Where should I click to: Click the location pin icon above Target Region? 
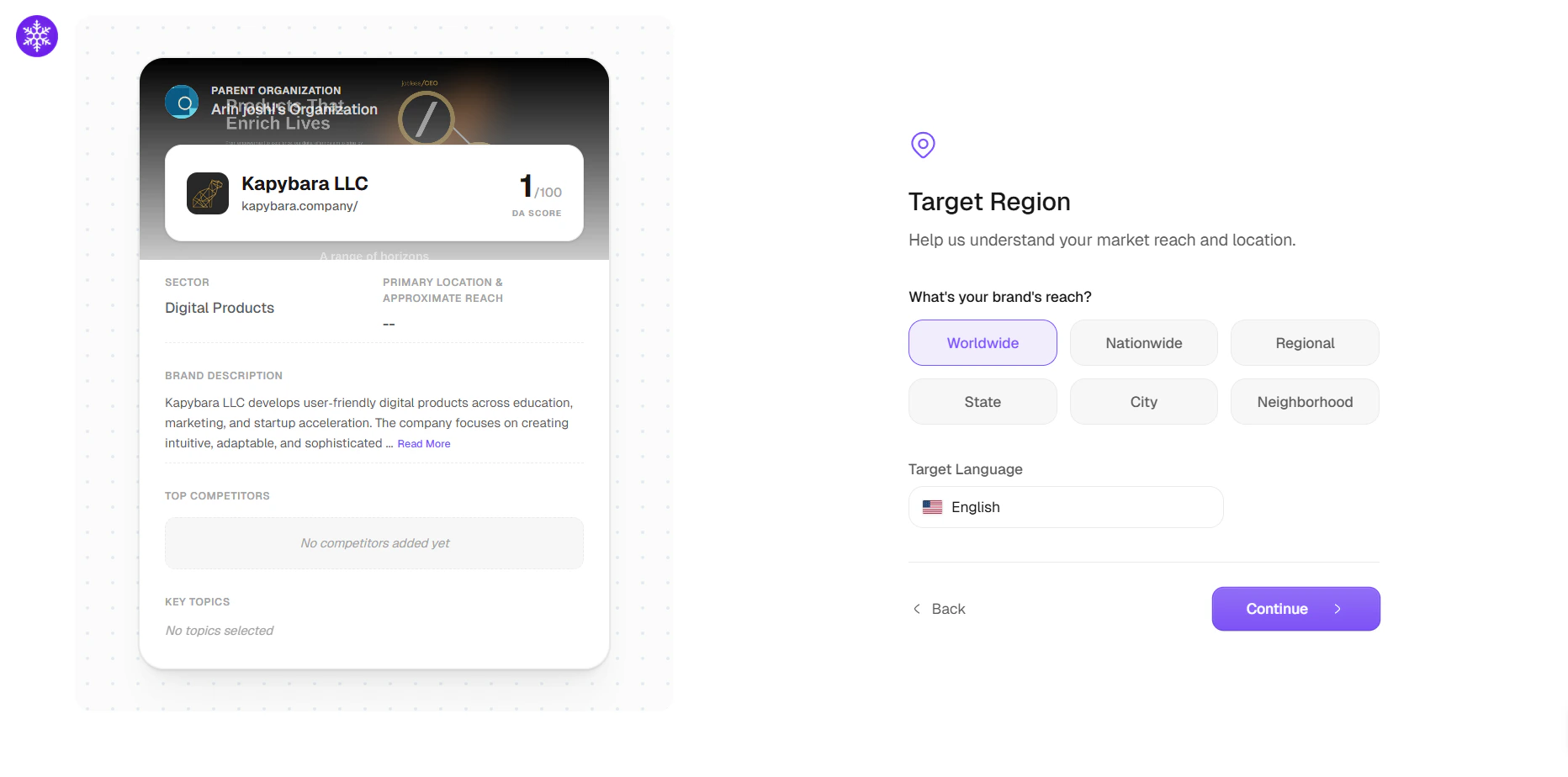pyautogui.click(x=923, y=145)
